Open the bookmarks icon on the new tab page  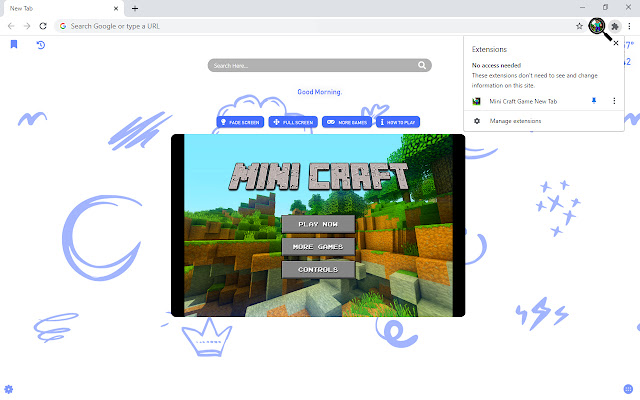point(14,44)
